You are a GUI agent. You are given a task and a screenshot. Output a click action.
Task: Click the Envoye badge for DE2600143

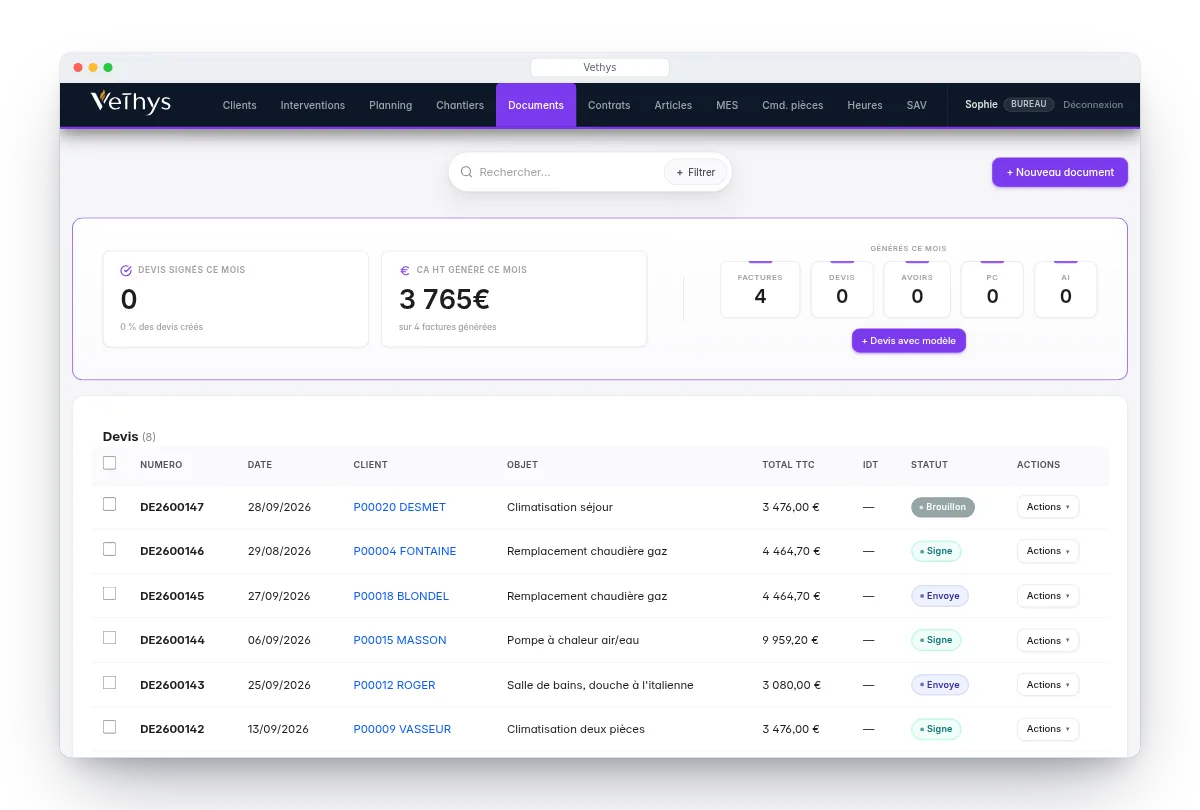[x=940, y=685]
